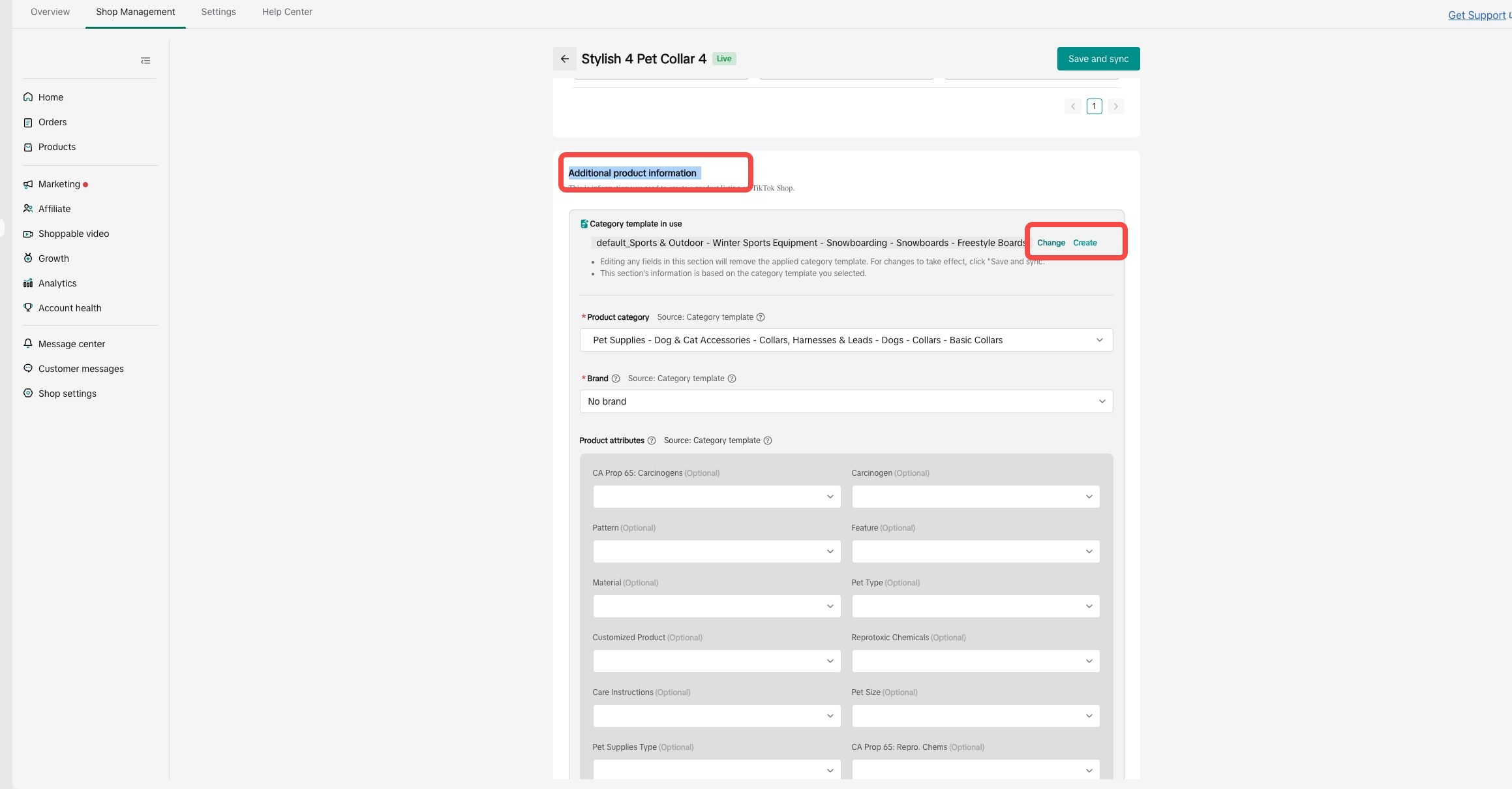This screenshot has height=789, width=1512.
Task: Click the back arrow beside product title
Action: click(x=565, y=59)
